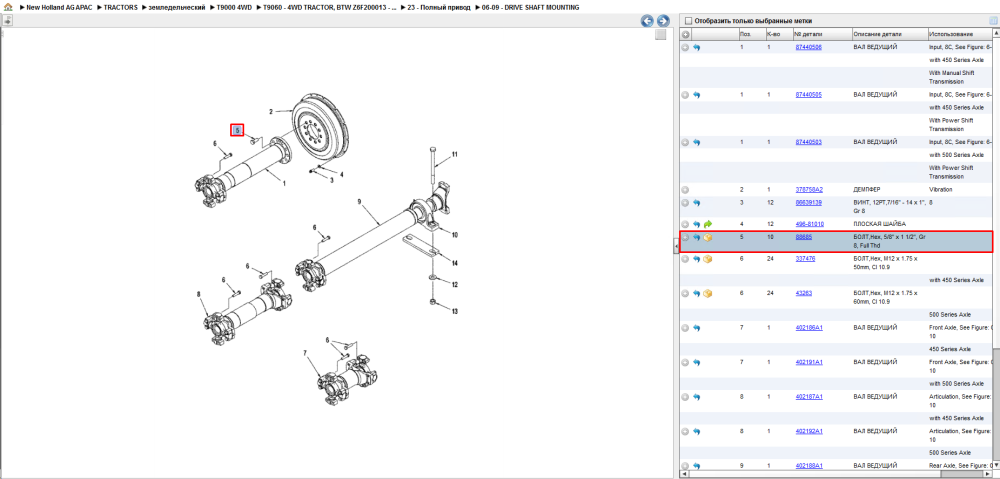1000x479 pixels.
Task: Sort by 'Использование' column header
Action: pos(959,34)
